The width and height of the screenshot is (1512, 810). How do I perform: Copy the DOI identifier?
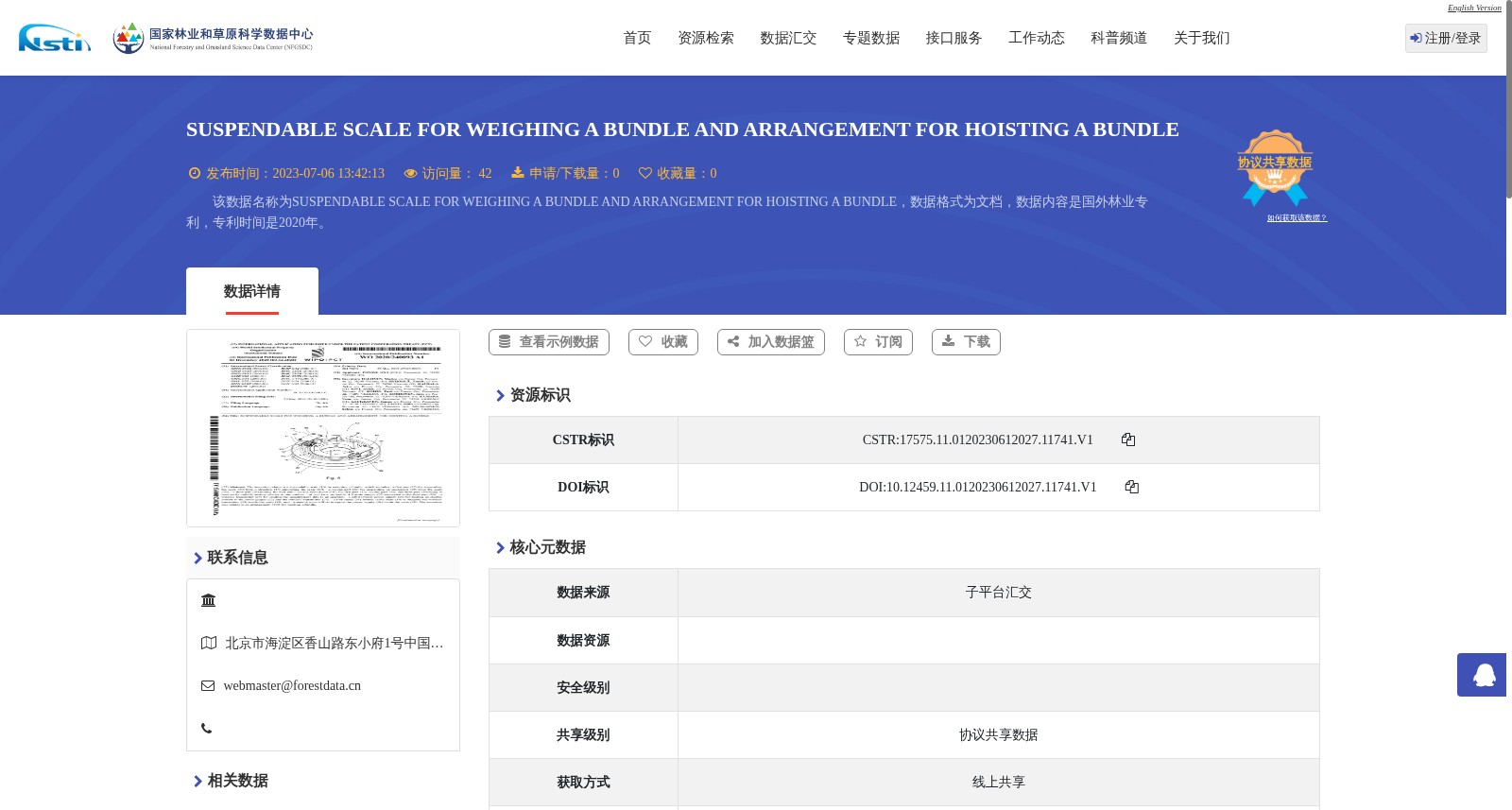(1132, 487)
